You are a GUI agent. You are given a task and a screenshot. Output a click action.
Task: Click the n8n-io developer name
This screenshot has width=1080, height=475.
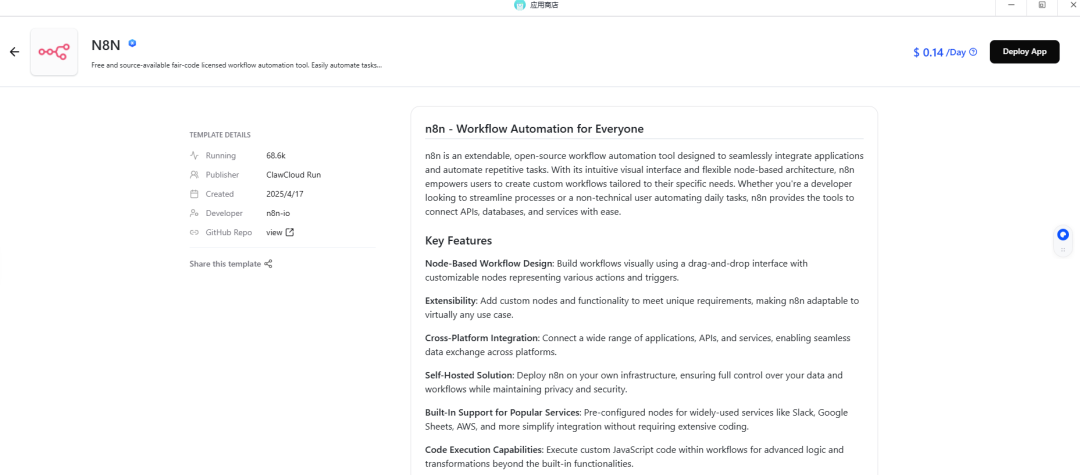[x=279, y=213]
